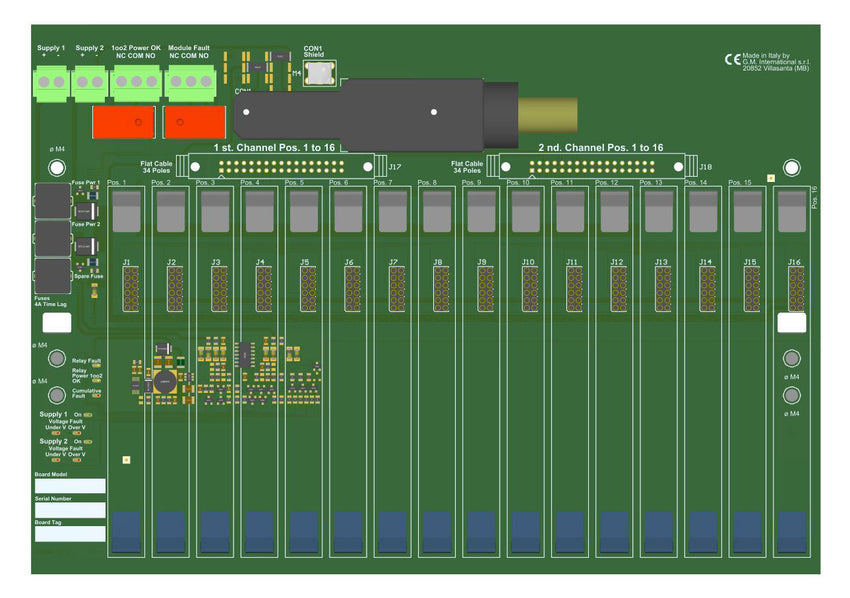Click the Serial Number label field
The height and width of the screenshot is (598, 850).
point(69,510)
